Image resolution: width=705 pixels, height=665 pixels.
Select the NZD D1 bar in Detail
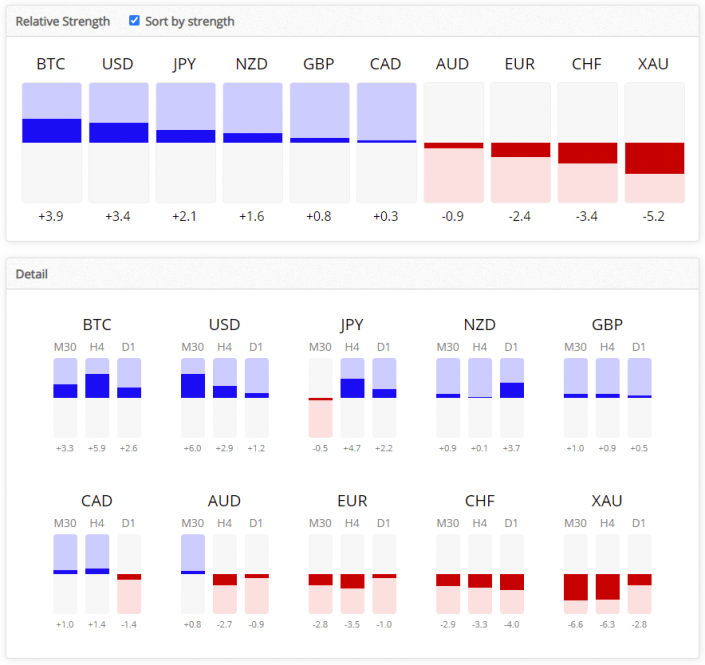(511, 397)
